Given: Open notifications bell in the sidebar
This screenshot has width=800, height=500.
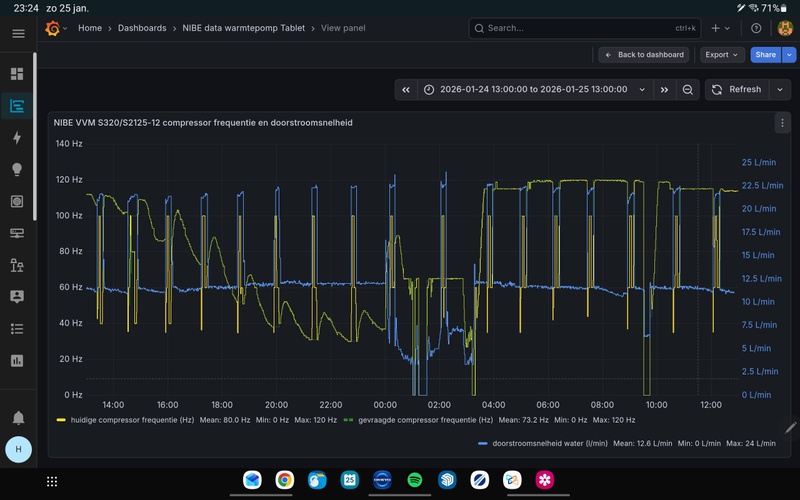Looking at the screenshot, I should [18, 418].
